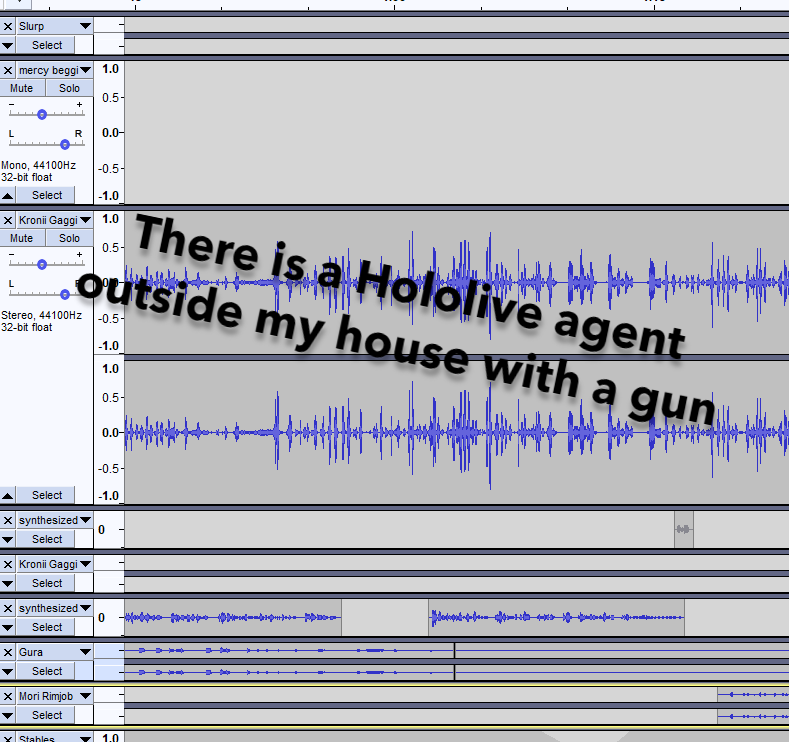Screen dimensions: 789x742
Task: Open the expanded Kronii Gaggi track menu
Action: coord(55,220)
